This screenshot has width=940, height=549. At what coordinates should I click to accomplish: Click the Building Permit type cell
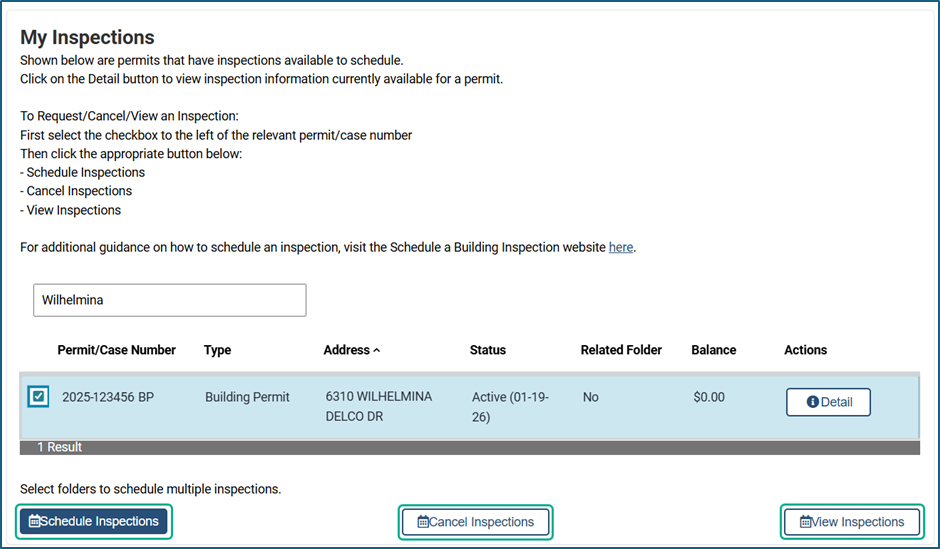(247, 397)
